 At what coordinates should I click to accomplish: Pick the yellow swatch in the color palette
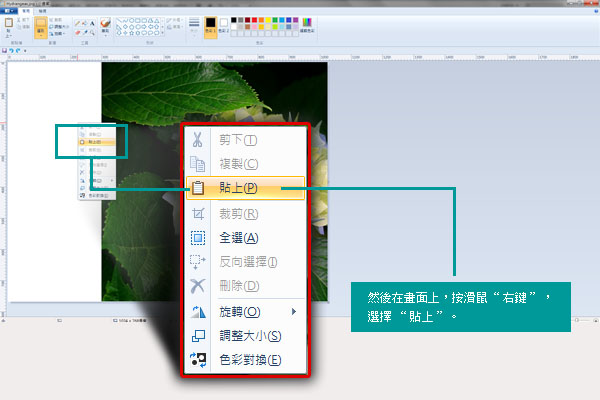coord(268,20)
